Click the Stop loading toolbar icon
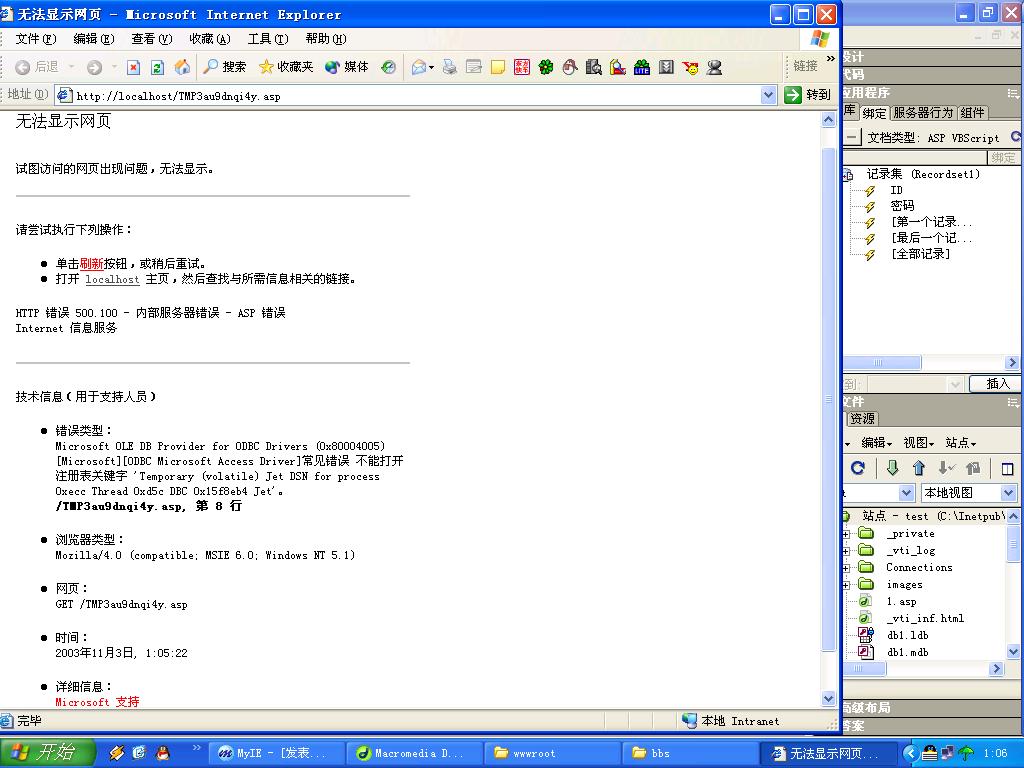The image size is (1024, 768). 133,67
